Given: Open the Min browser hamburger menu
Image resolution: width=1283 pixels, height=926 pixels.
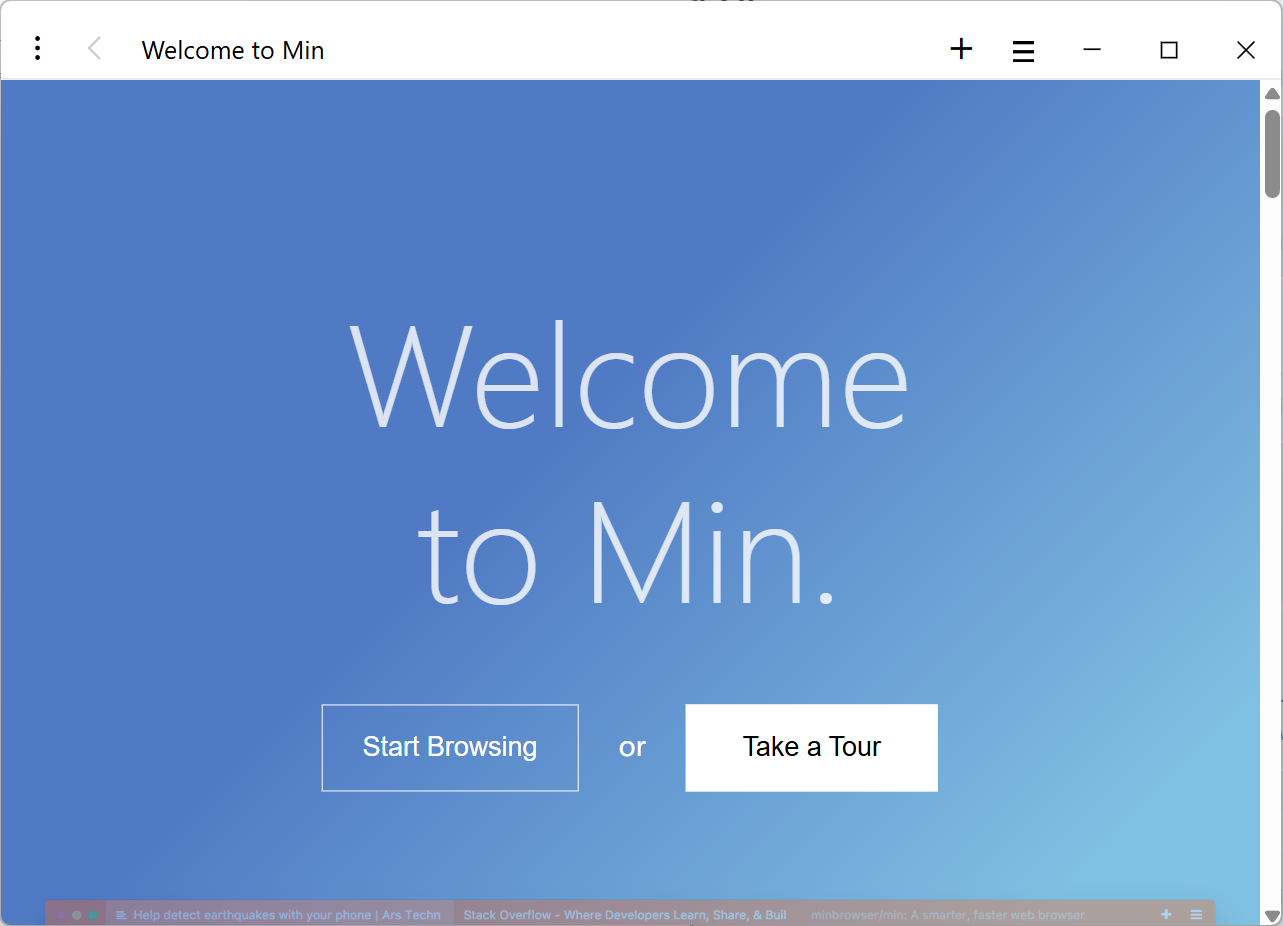Looking at the screenshot, I should (1023, 49).
